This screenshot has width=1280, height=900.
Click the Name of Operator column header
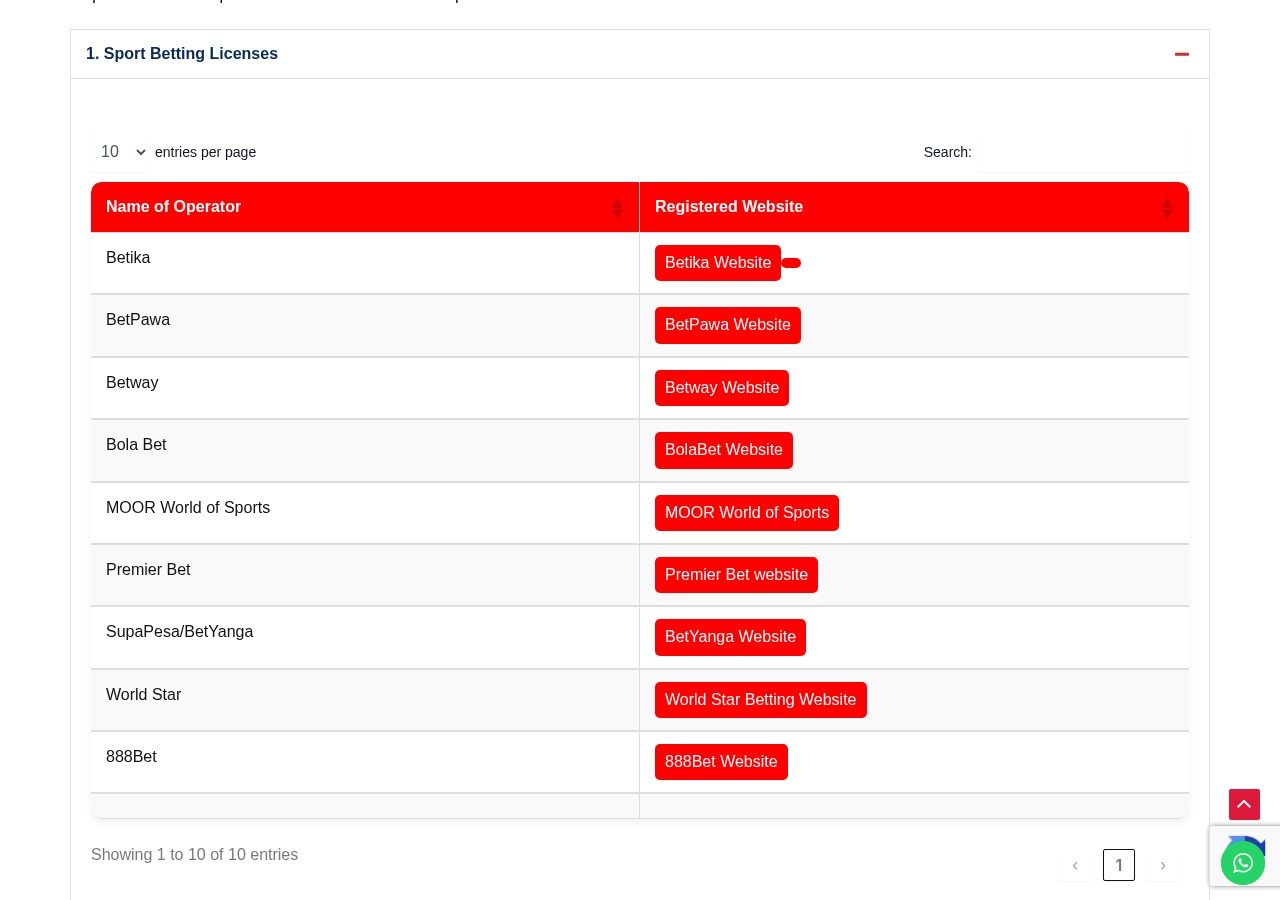pyautogui.click(x=365, y=207)
